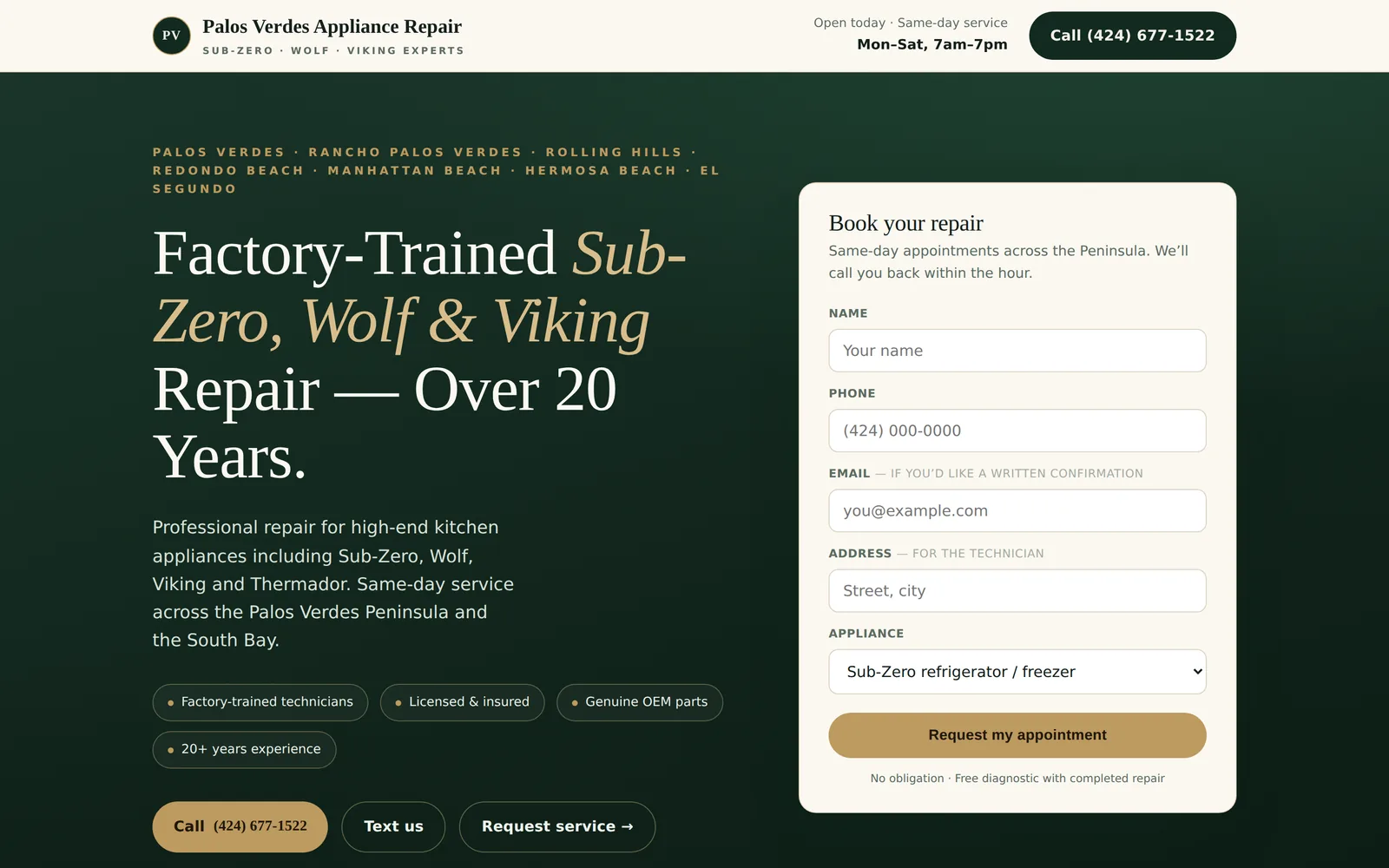Select the Factory-trained technicians badge
The image size is (1389, 868).
click(260, 702)
